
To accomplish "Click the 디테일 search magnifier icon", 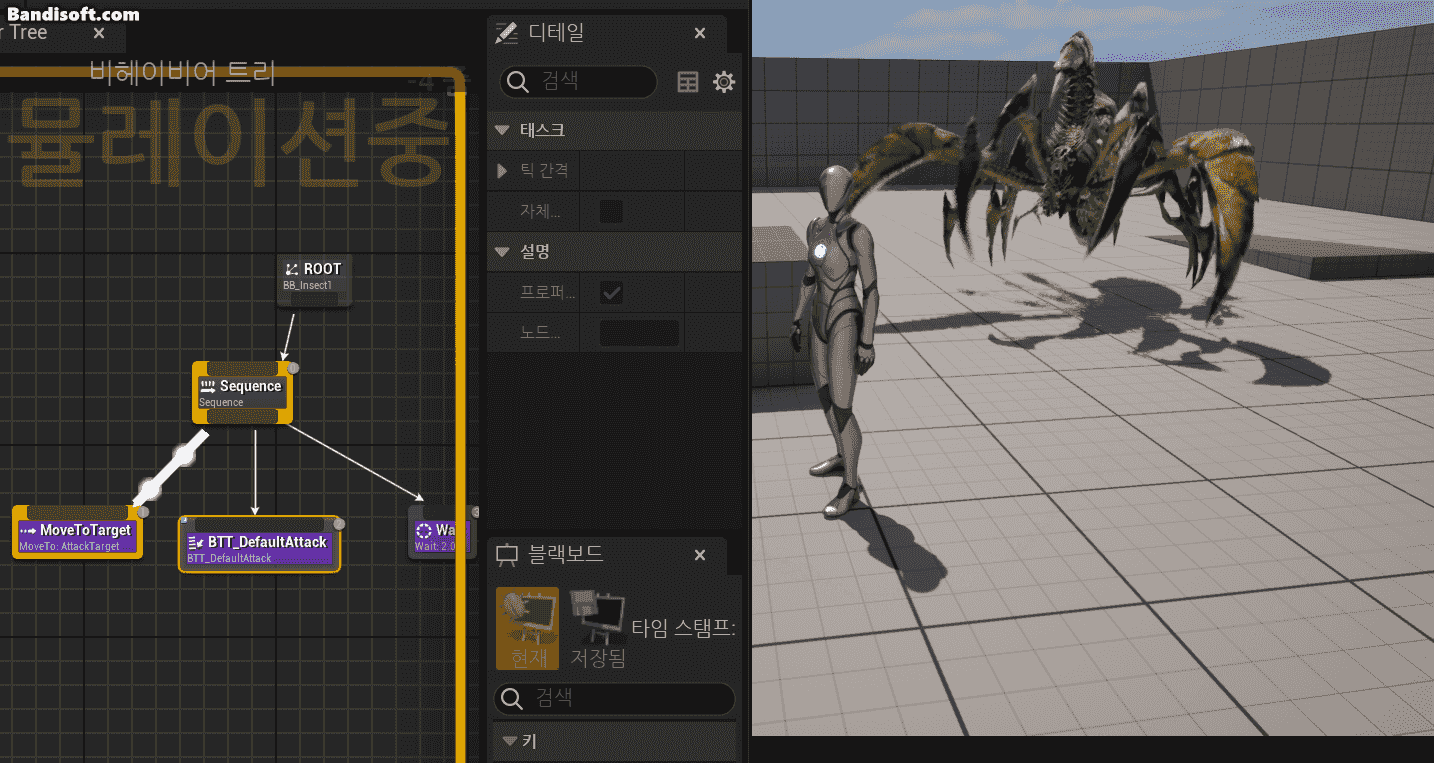I will point(518,82).
